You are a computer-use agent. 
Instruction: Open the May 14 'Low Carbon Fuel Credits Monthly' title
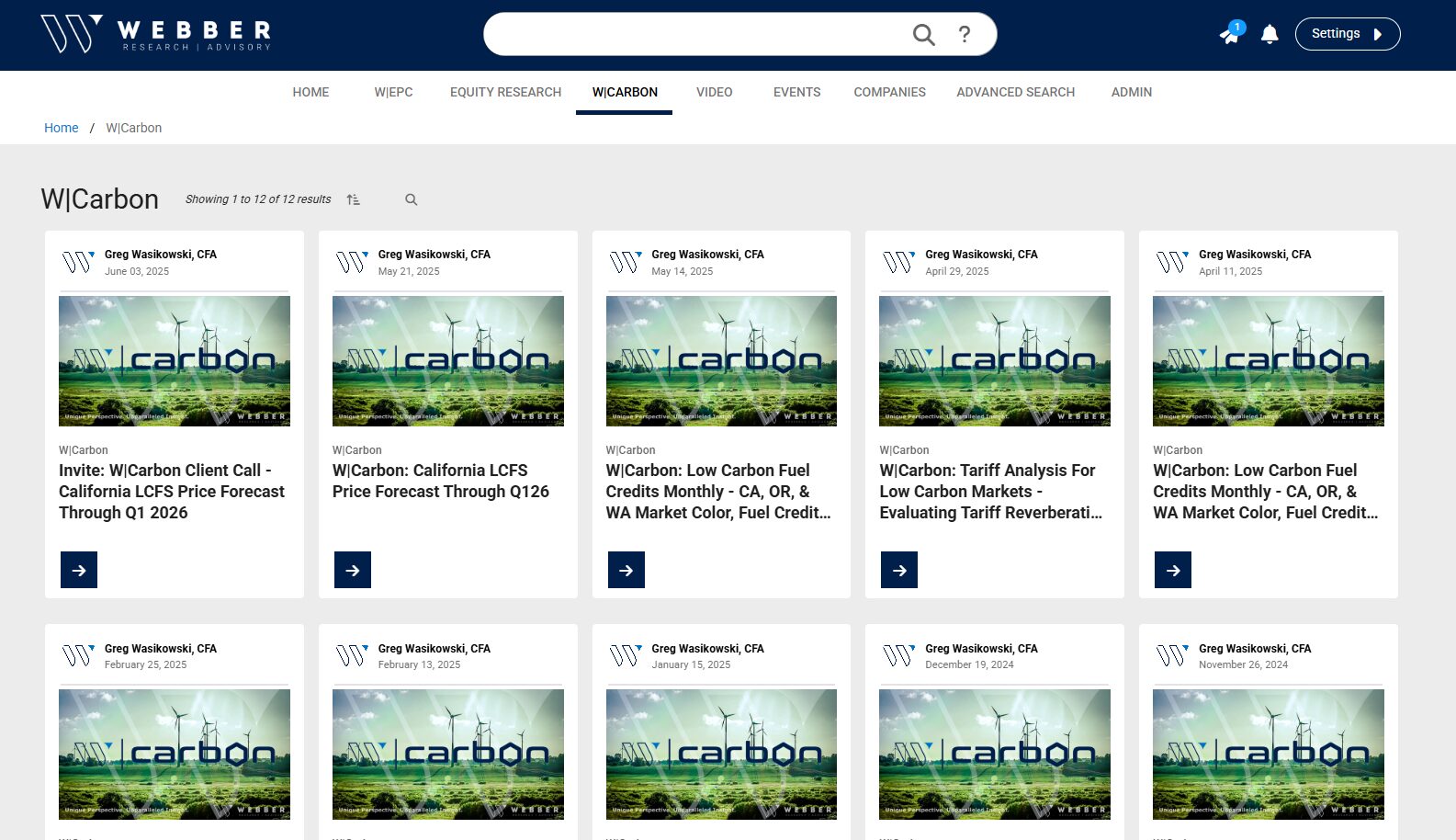point(718,492)
